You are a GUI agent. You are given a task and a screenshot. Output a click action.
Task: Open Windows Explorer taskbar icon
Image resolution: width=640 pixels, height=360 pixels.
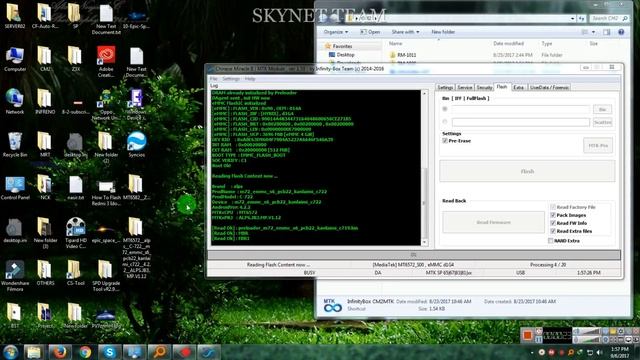click(x=34, y=352)
